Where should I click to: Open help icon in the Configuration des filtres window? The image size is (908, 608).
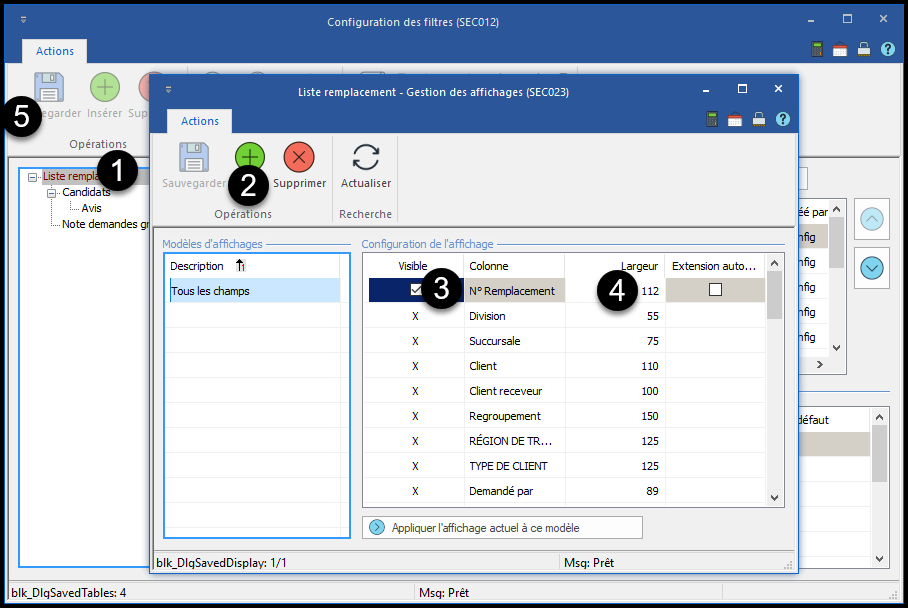(887, 49)
